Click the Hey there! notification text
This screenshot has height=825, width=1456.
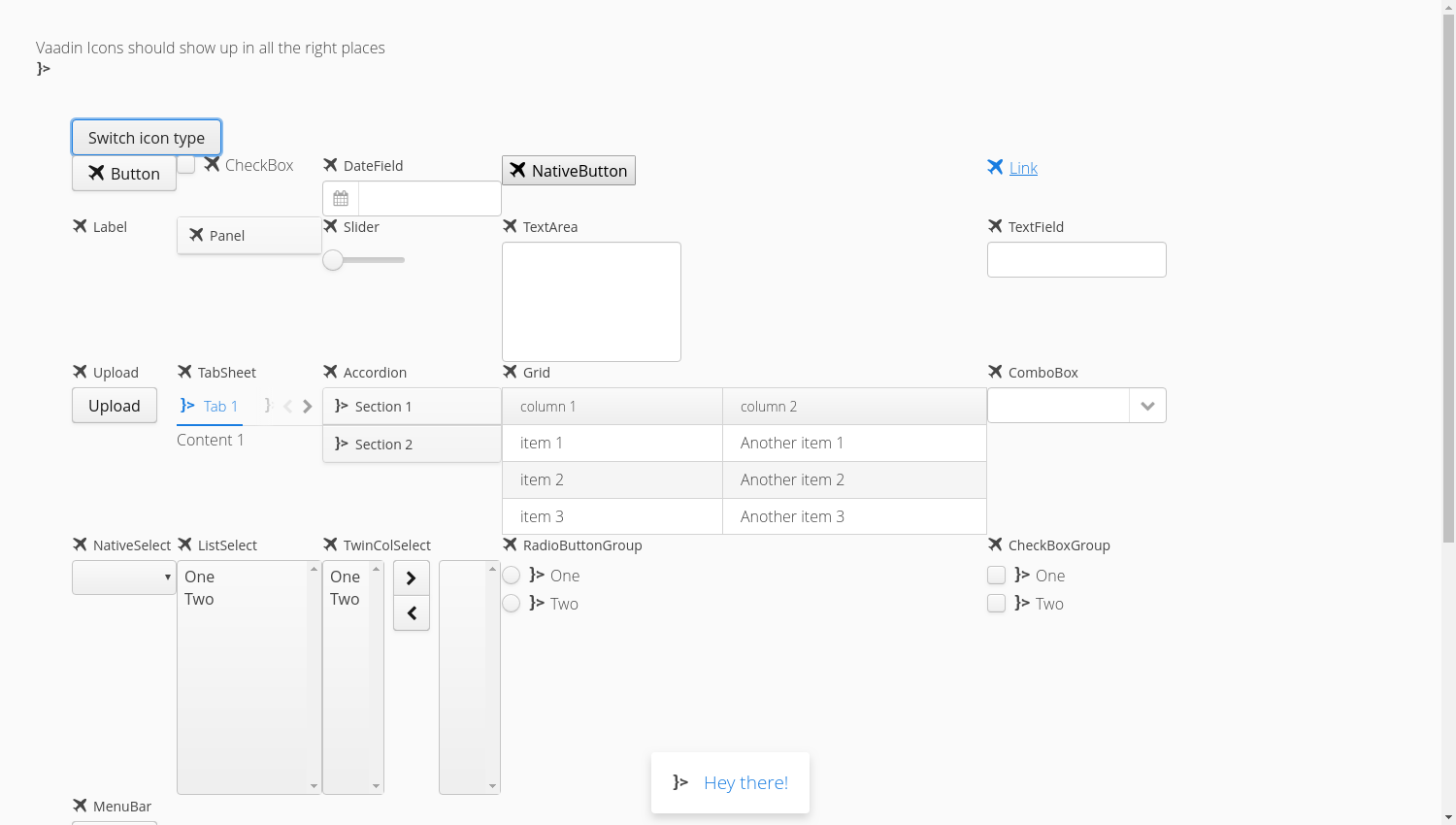pos(745,782)
